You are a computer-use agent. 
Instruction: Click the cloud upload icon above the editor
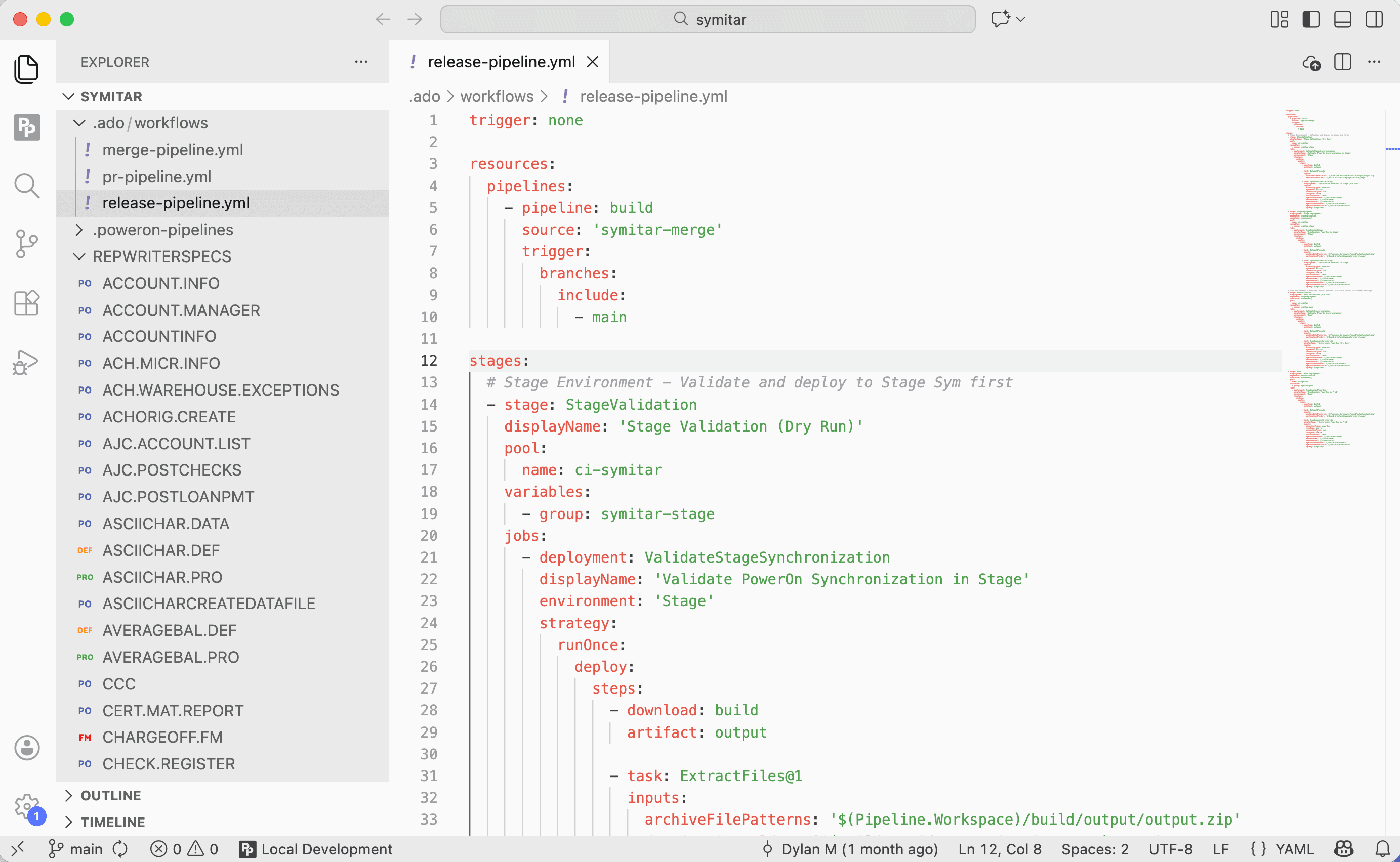(1311, 63)
